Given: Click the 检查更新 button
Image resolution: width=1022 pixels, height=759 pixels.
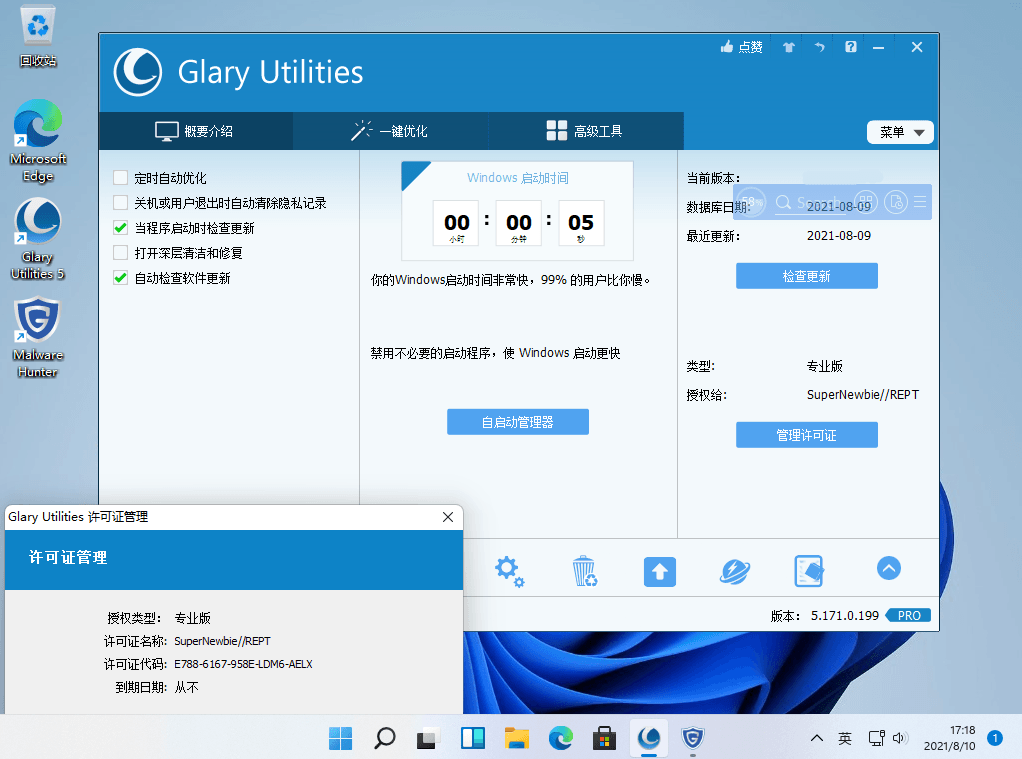Looking at the screenshot, I should click(807, 276).
